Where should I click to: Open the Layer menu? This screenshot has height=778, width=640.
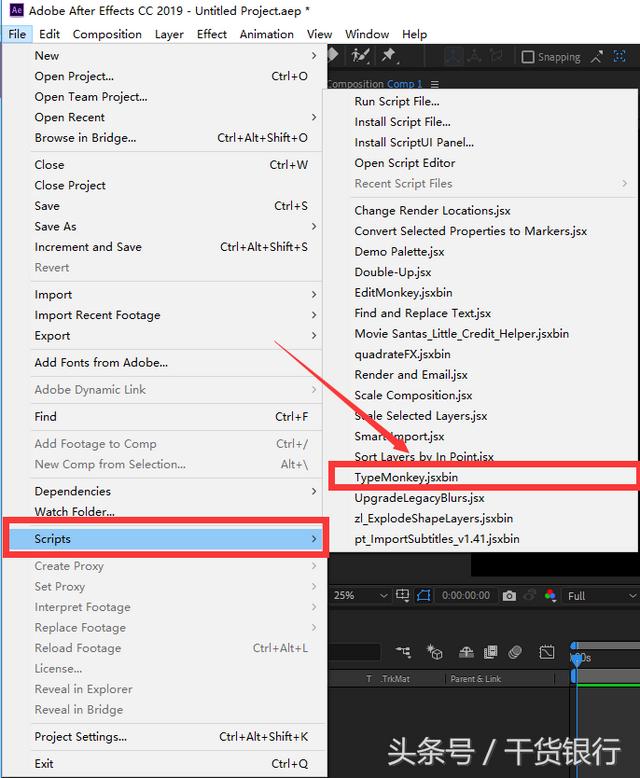coord(169,34)
